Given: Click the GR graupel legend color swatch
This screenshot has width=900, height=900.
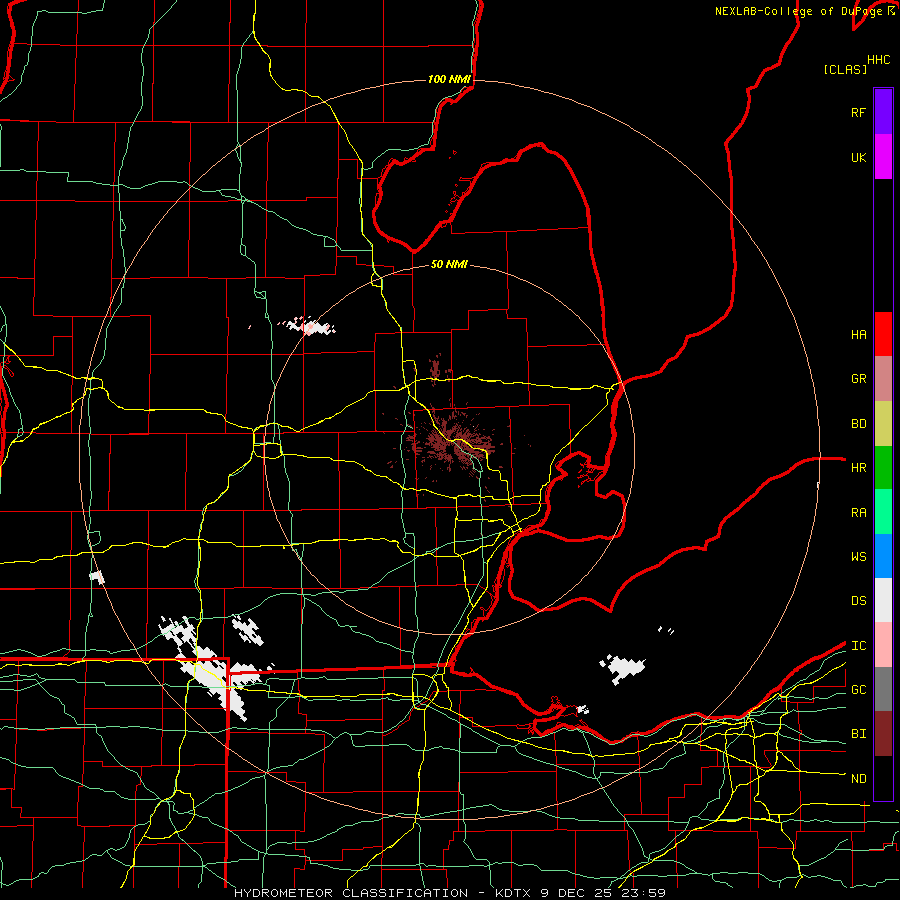Looking at the screenshot, I should click(x=883, y=378).
